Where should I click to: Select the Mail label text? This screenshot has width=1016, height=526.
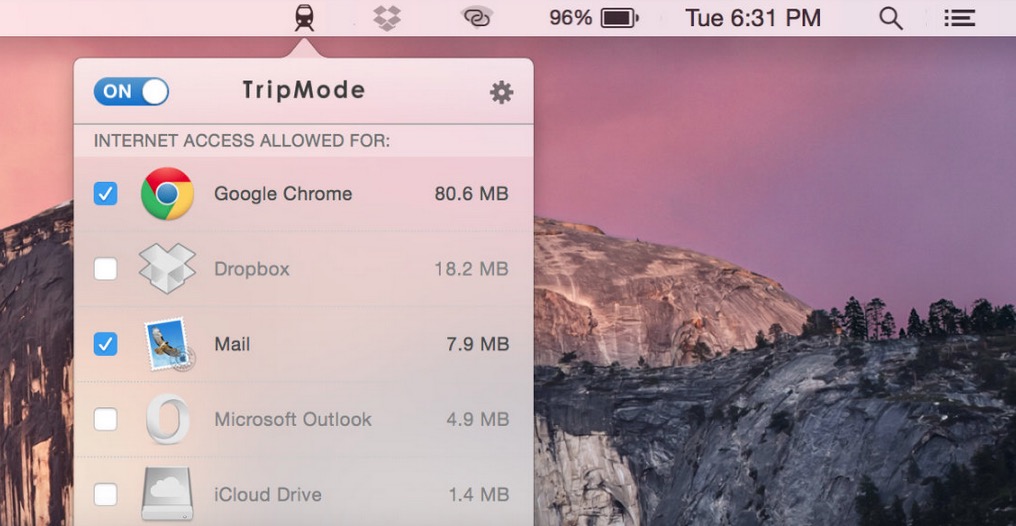point(232,344)
